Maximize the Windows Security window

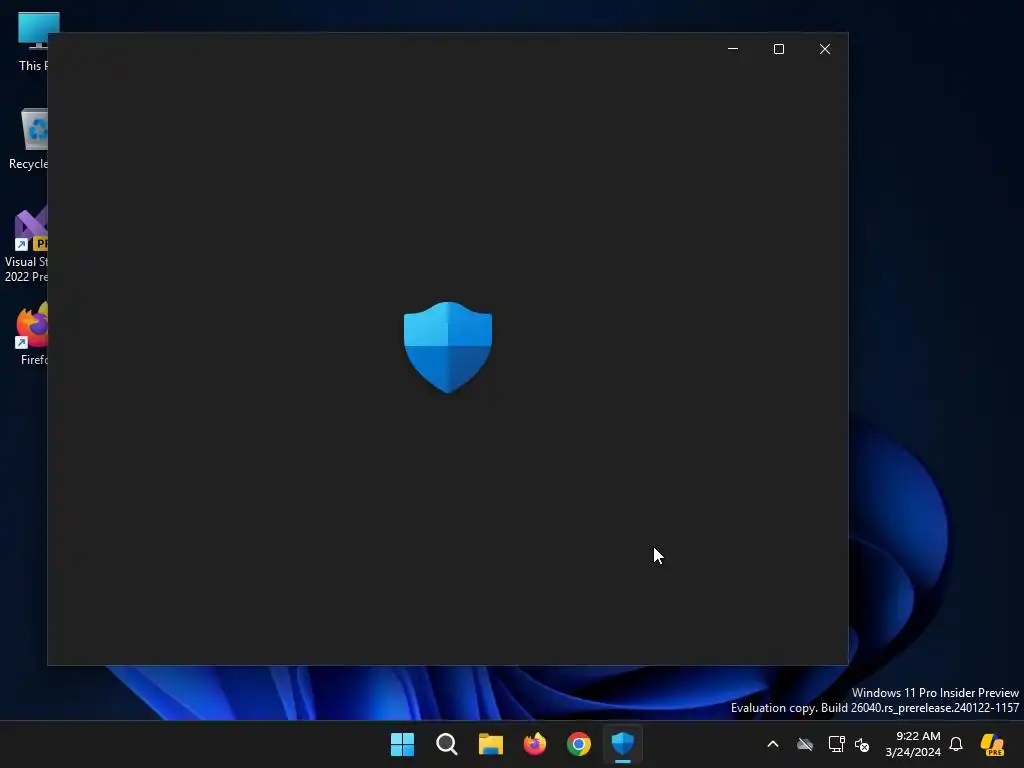coord(778,49)
